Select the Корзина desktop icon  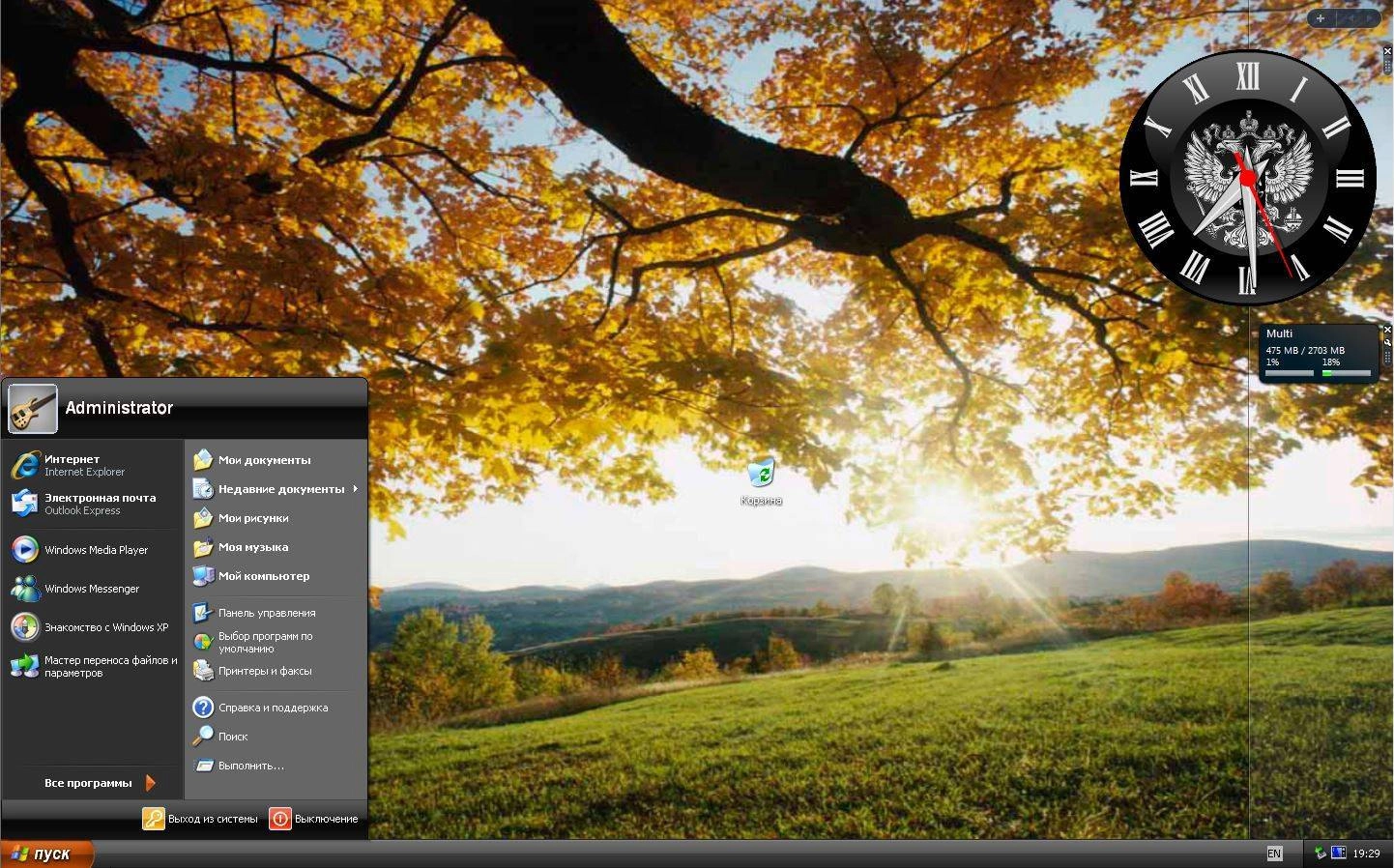(761, 481)
